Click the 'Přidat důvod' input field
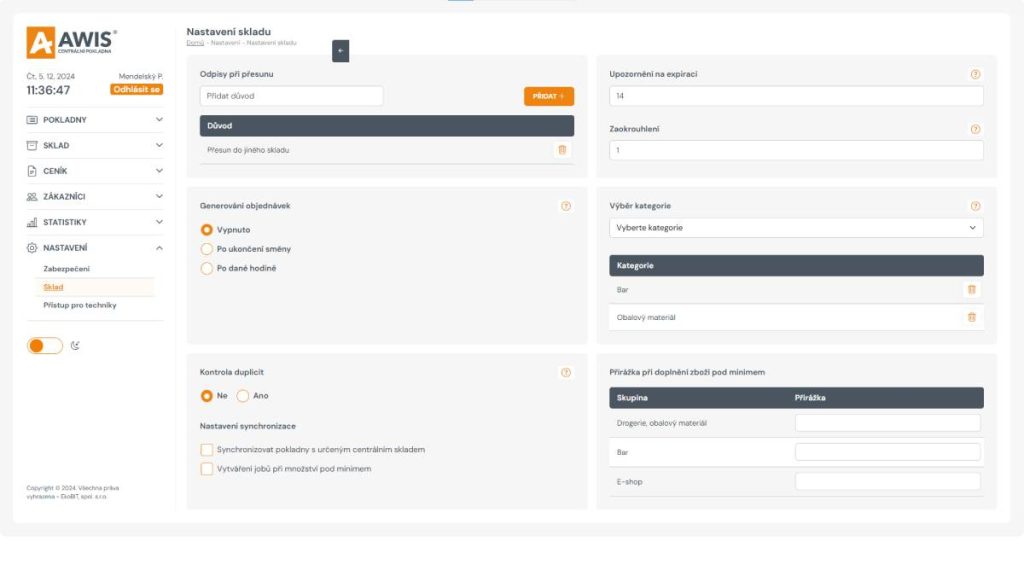The width and height of the screenshot is (1024, 576). (x=291, y=96)
